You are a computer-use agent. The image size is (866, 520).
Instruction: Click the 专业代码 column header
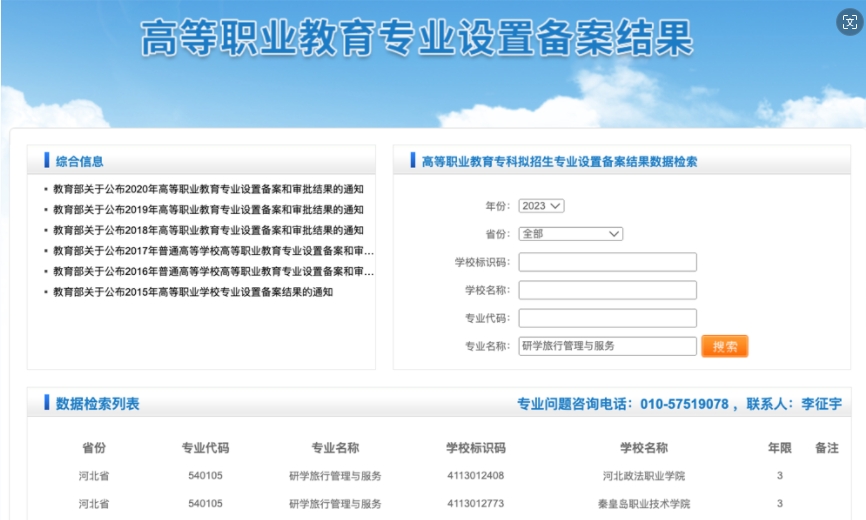[205, 448]
